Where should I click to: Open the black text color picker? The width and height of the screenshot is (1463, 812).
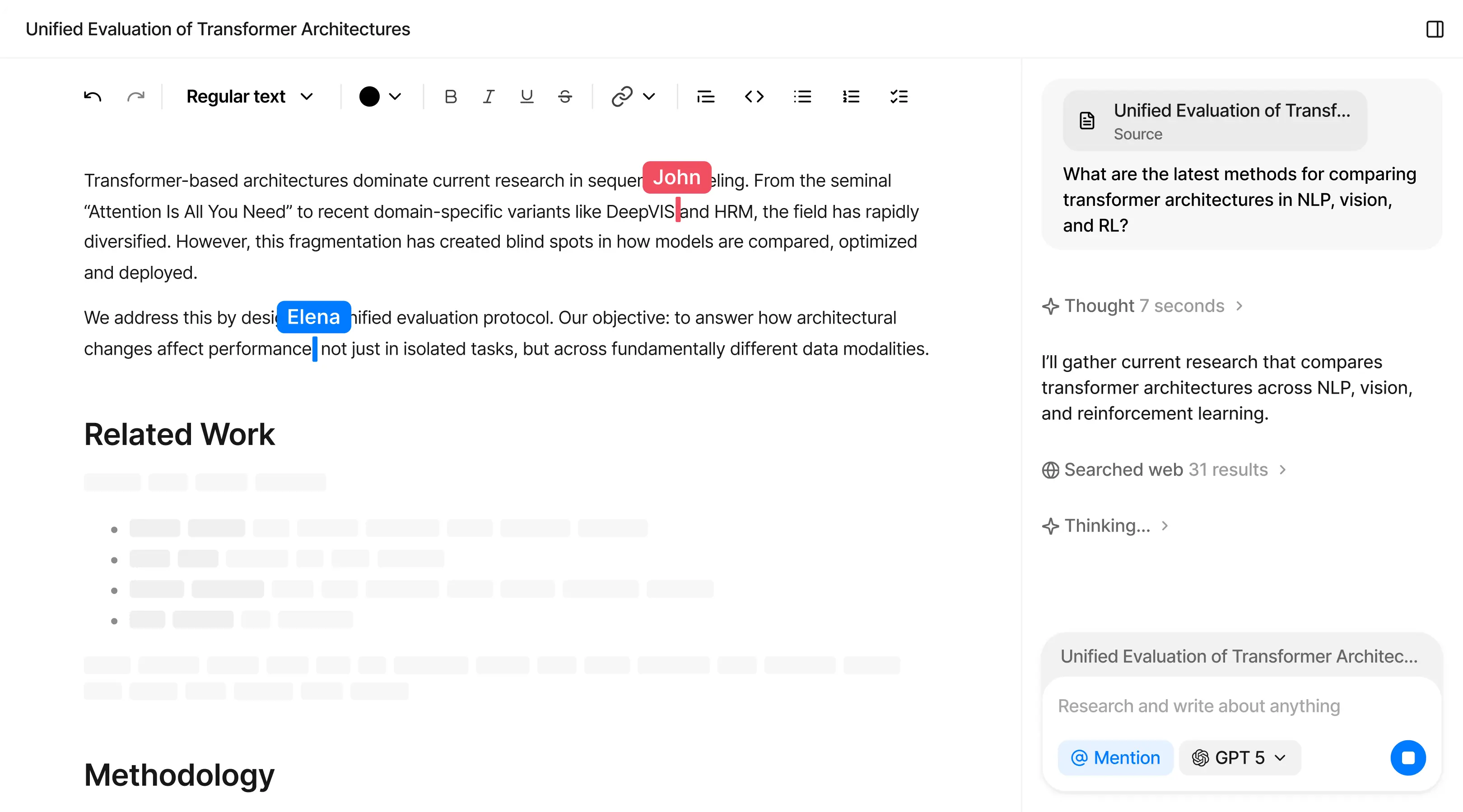380,97
